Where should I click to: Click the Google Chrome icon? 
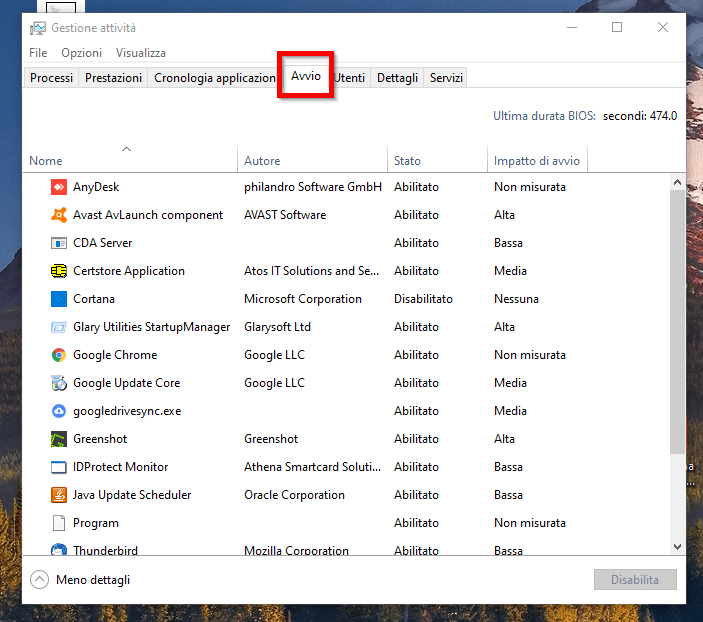[59, 355]
